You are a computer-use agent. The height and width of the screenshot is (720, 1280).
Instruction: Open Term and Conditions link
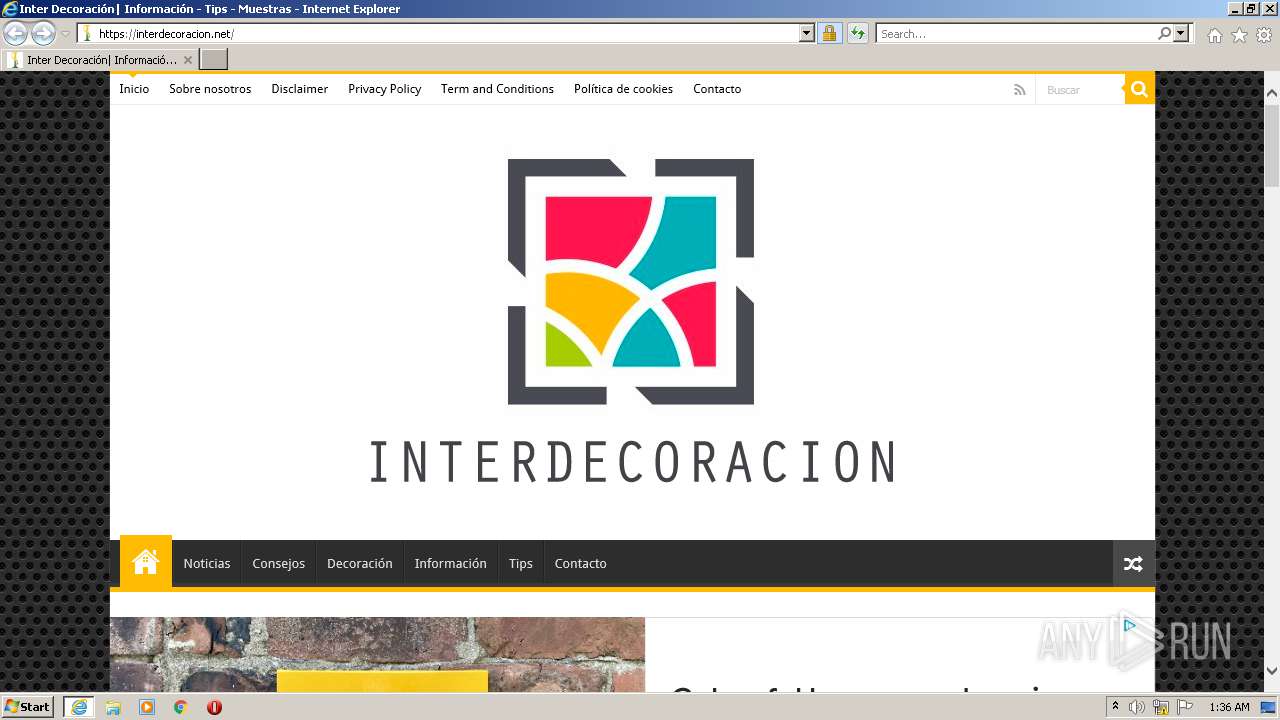click(x=497, y=89)
